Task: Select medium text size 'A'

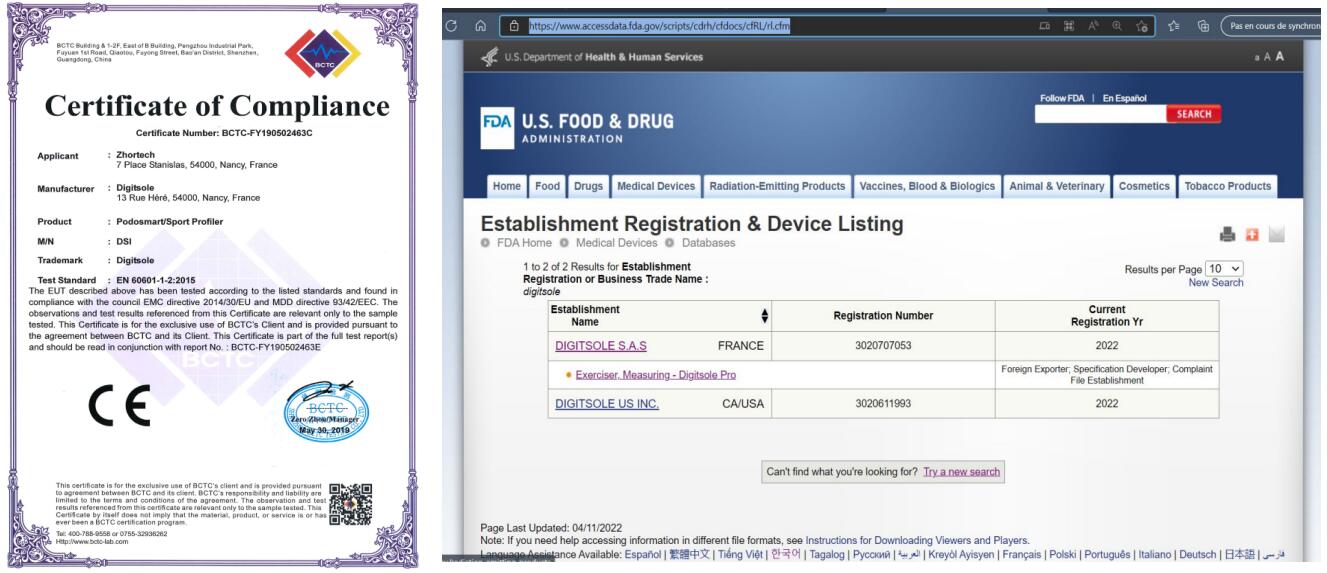Action: (1267, 58)
